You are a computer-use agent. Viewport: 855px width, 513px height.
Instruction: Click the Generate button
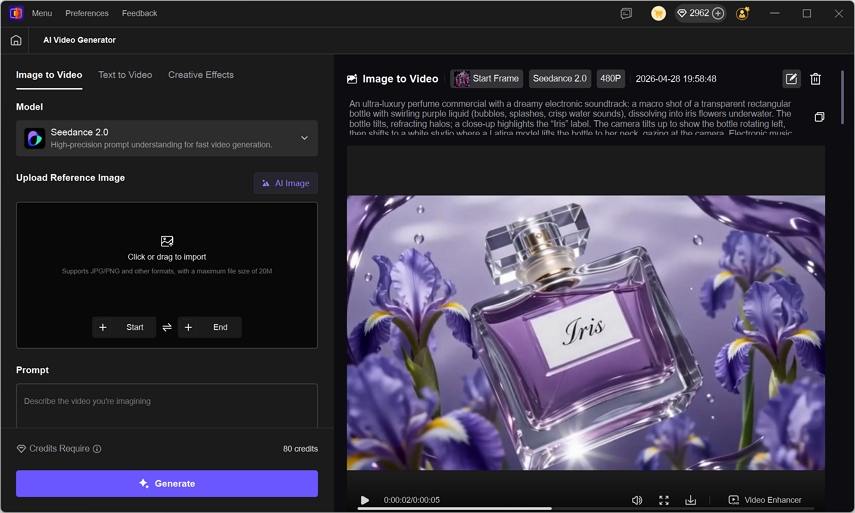pos(167,484)
